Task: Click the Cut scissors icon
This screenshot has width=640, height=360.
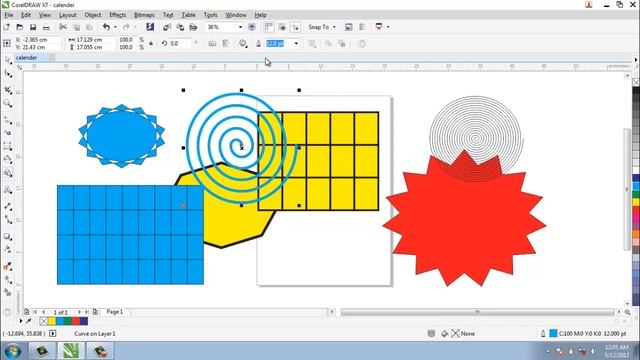Action: click(63, 27)
